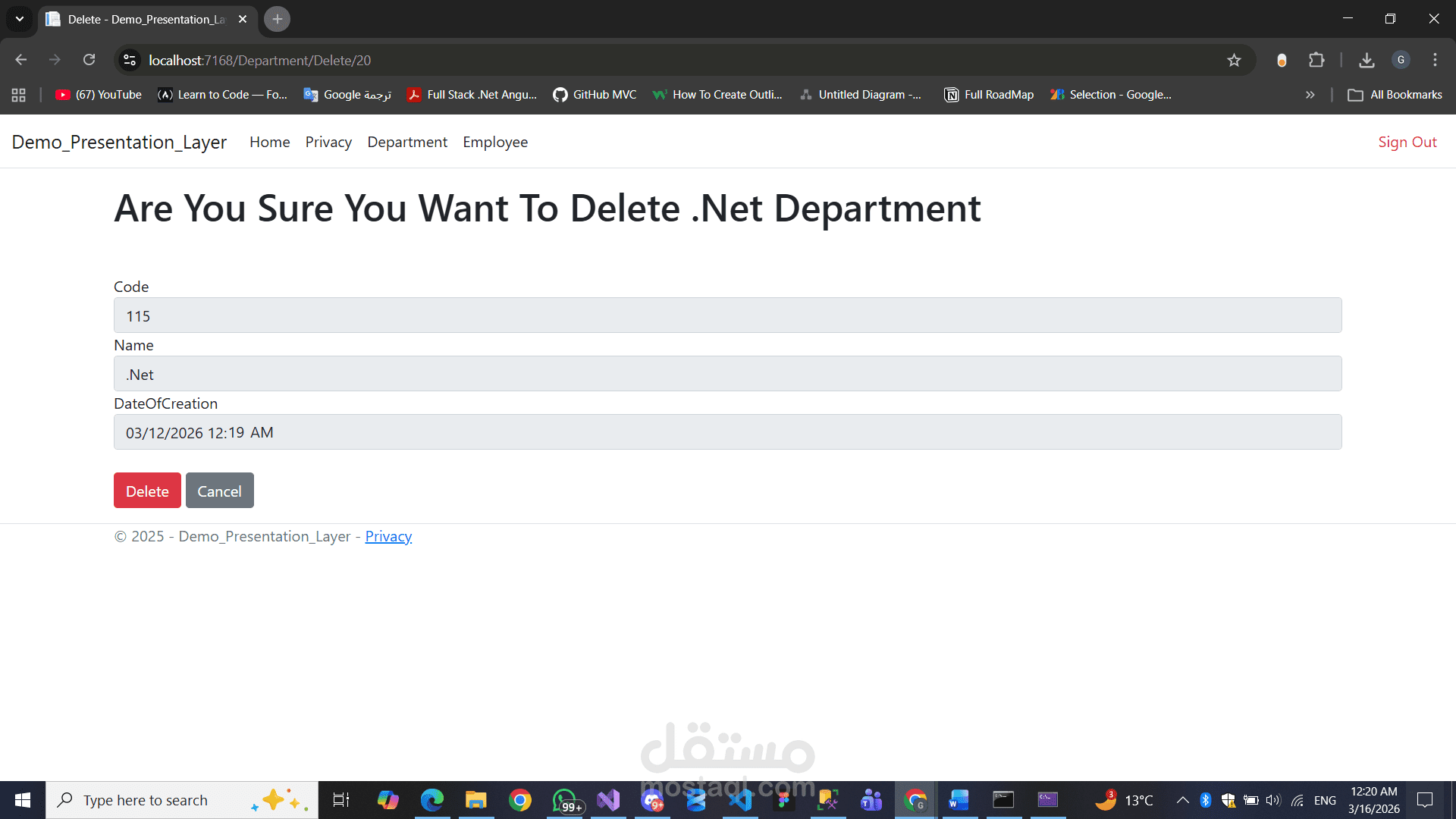Click the footer Privacy link

click(388, 536)
